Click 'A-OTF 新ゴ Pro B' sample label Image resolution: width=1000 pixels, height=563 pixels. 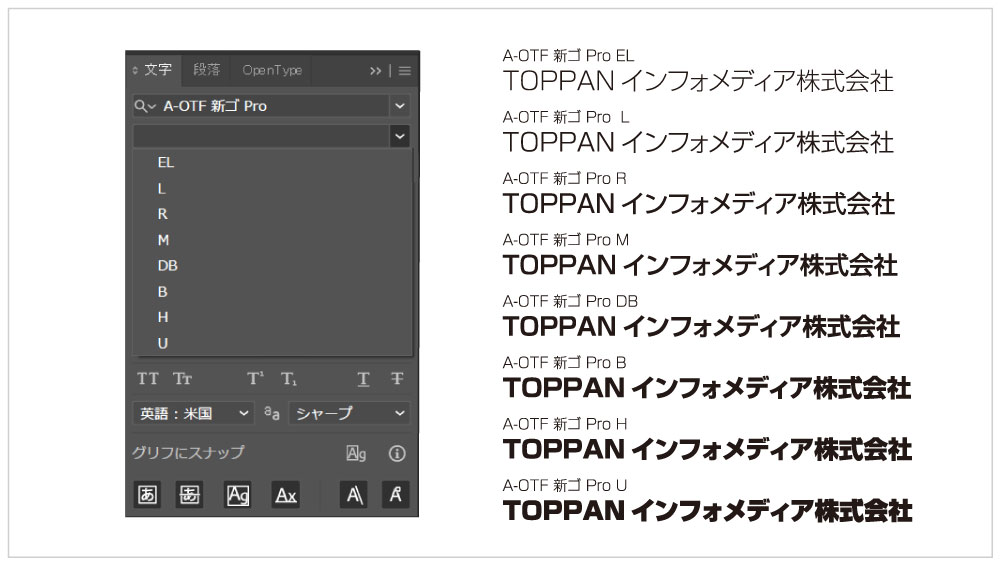pyautogui.click(x=564, y=363)
